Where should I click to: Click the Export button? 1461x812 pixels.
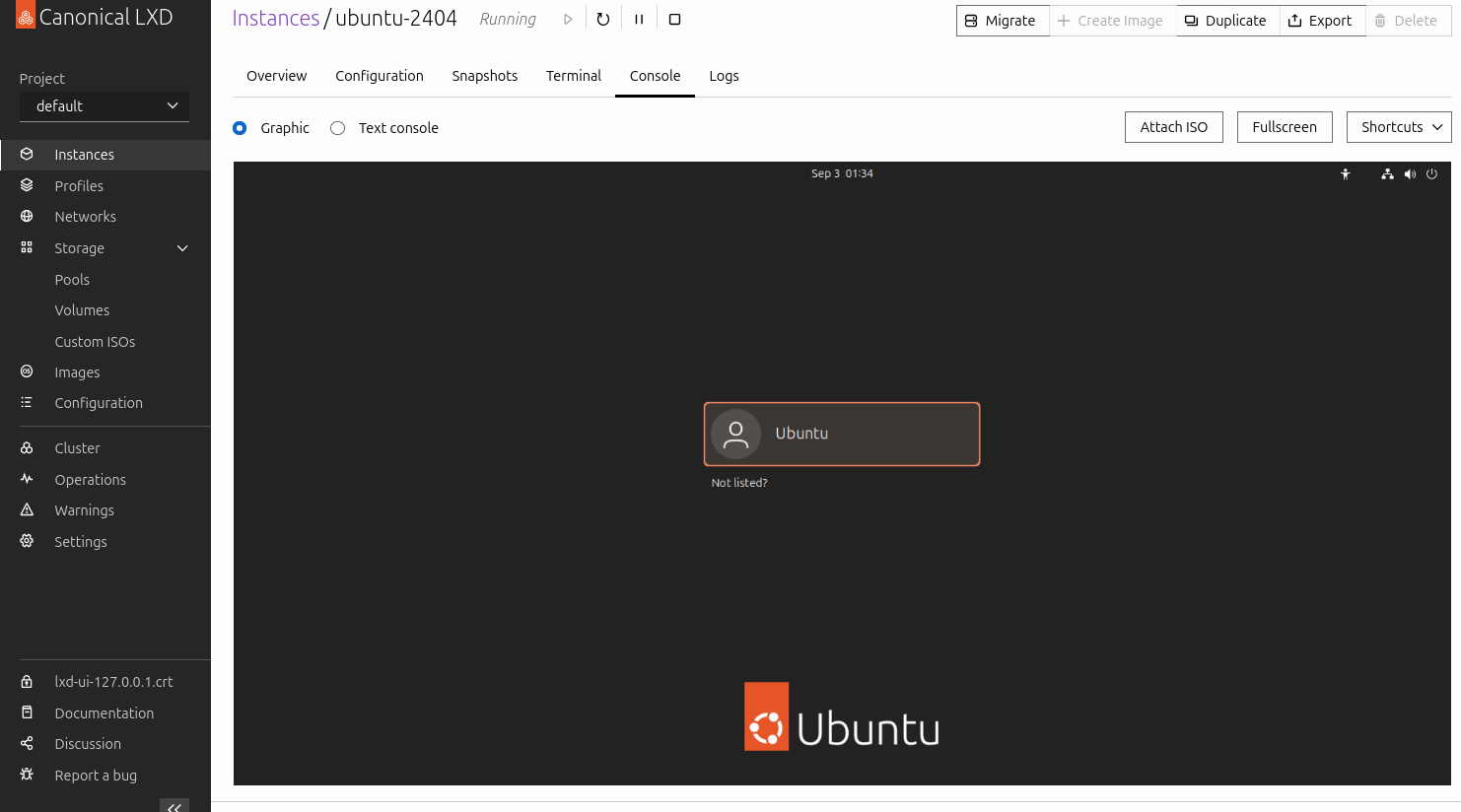pyautogui.click(x=1322, y=21)
